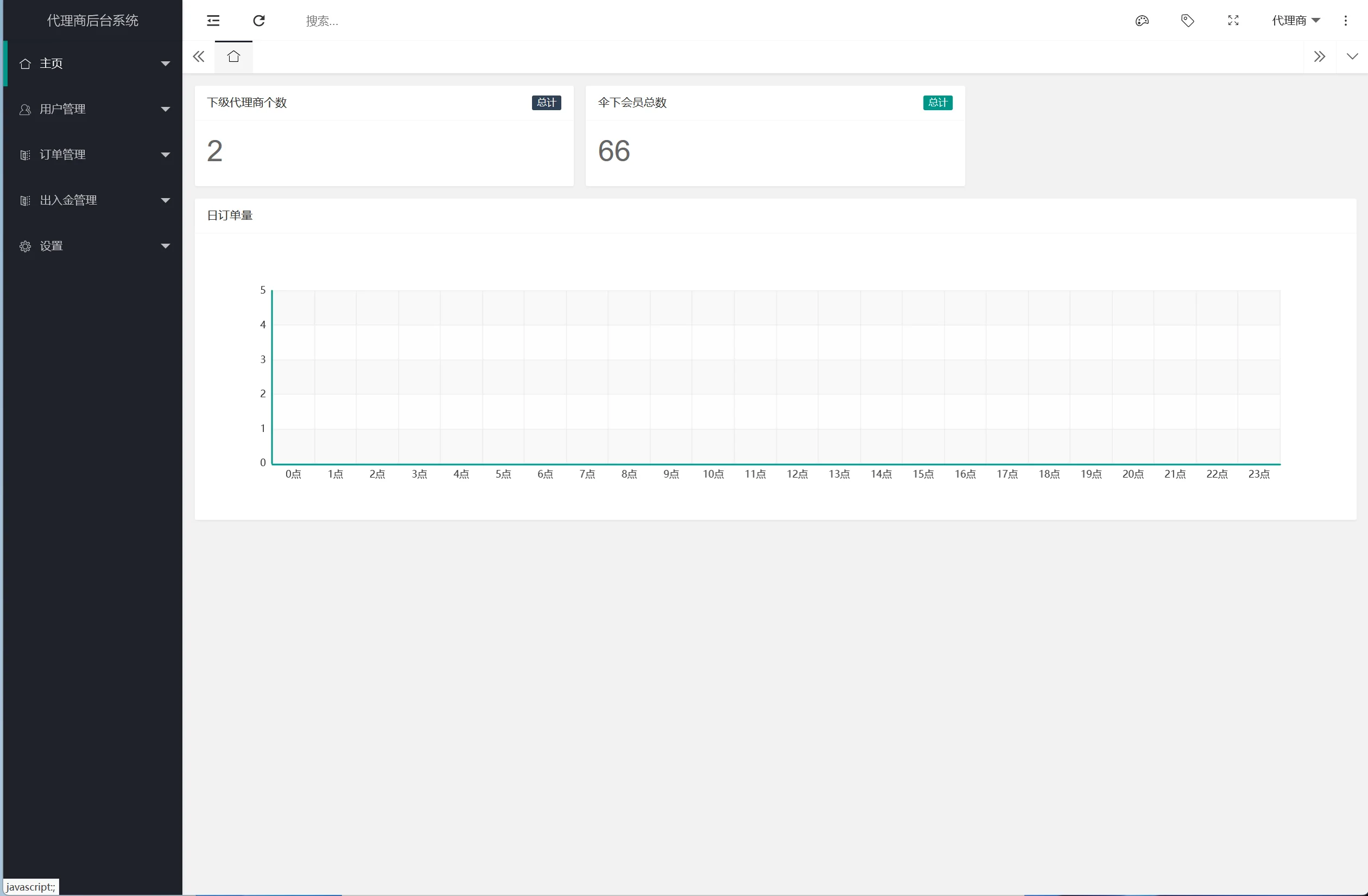Select the home icon tab
The image size is (1368, 896).
click(233, 57)
